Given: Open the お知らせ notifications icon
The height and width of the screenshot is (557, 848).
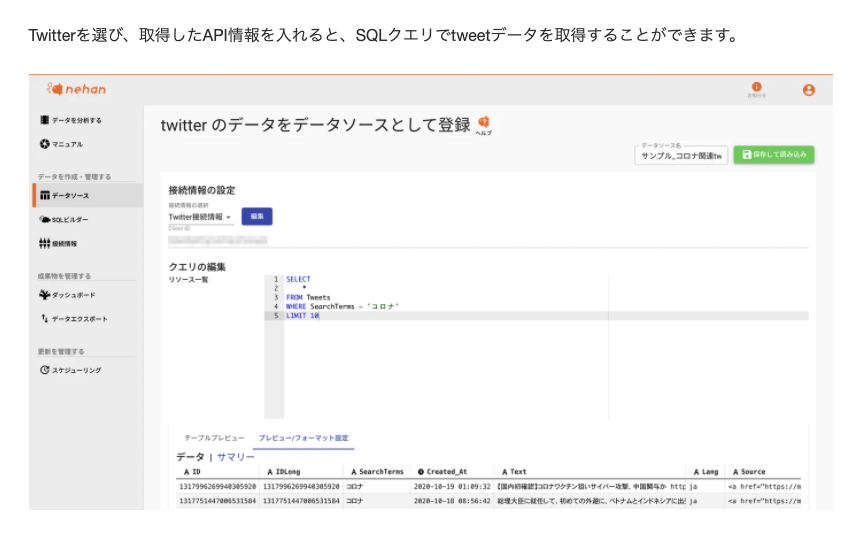Looking at the screenshot, I should coord(756,88).
